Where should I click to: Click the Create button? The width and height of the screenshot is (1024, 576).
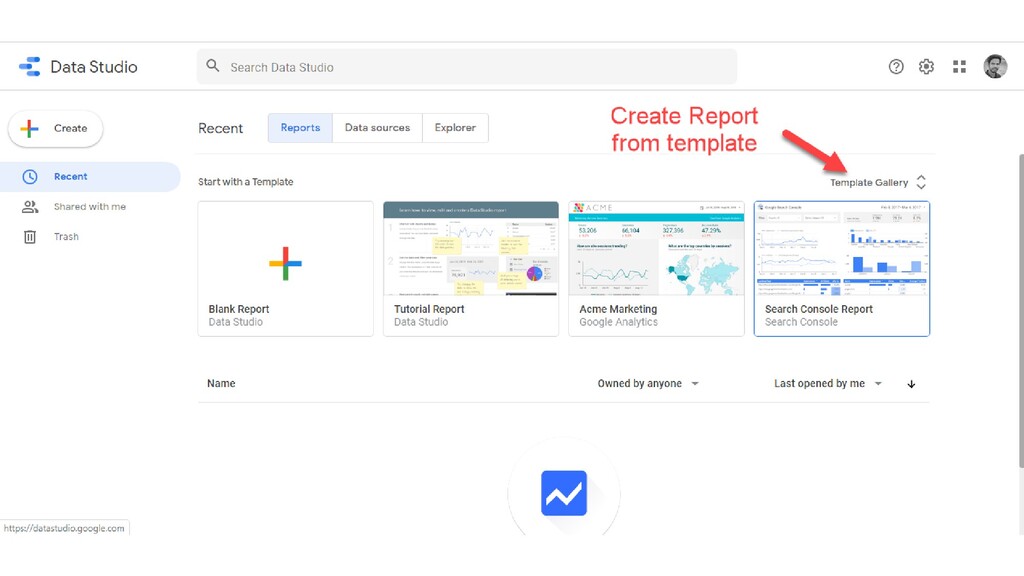(x=56, y=129)
